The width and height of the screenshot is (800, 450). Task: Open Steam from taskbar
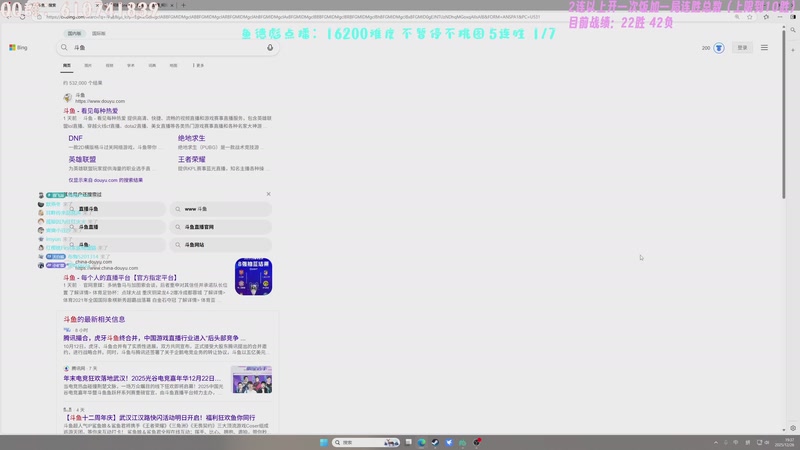[435, 442]
